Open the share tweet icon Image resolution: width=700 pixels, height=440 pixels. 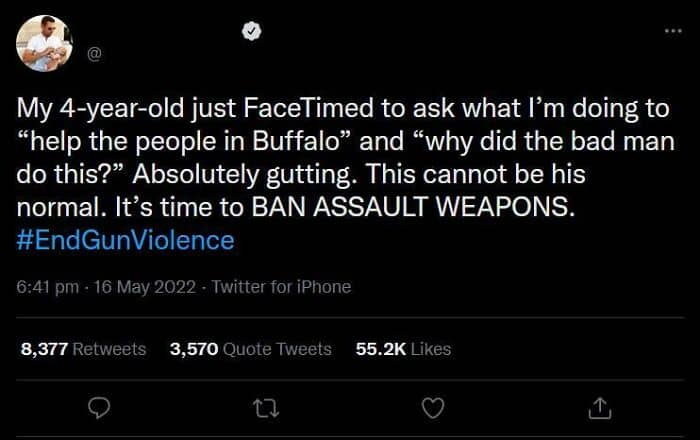point(598,407)
